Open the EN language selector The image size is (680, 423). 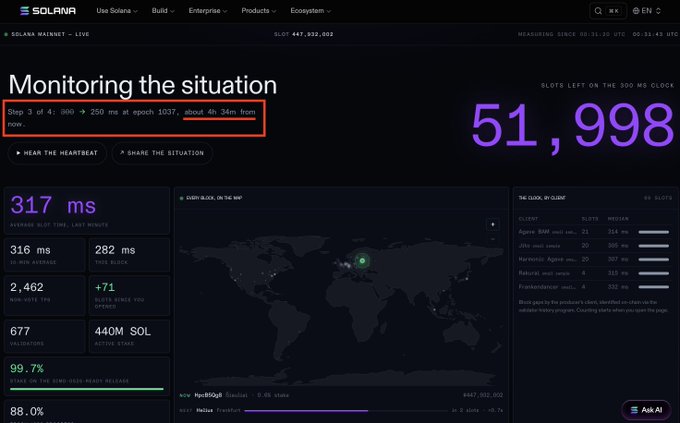pos(647,11)
